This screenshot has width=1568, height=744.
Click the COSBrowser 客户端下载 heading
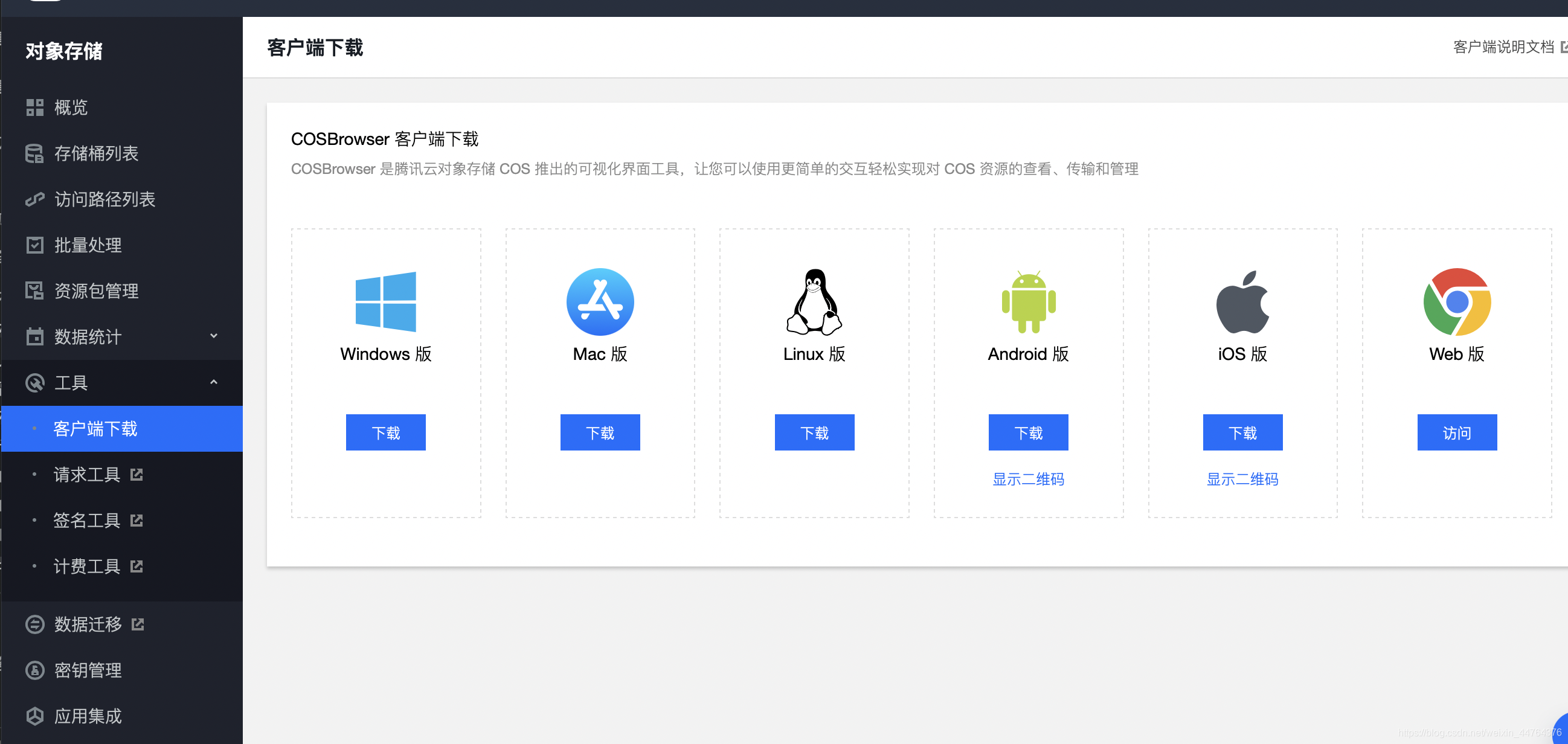pyautogui.click(x=385, y=139)
